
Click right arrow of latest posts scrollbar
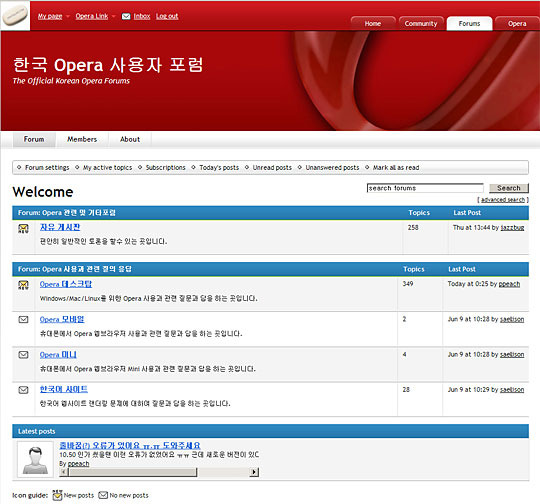pos(254,472)
